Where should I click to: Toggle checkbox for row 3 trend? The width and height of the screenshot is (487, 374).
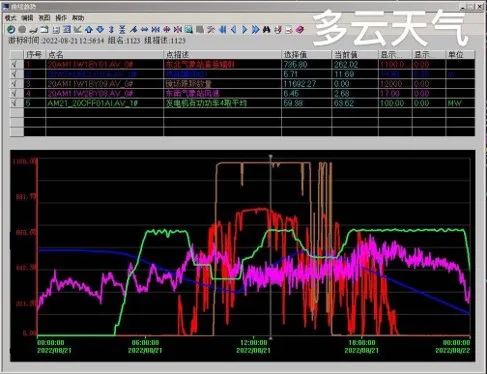pyautogui.click(x=15, y=84)
